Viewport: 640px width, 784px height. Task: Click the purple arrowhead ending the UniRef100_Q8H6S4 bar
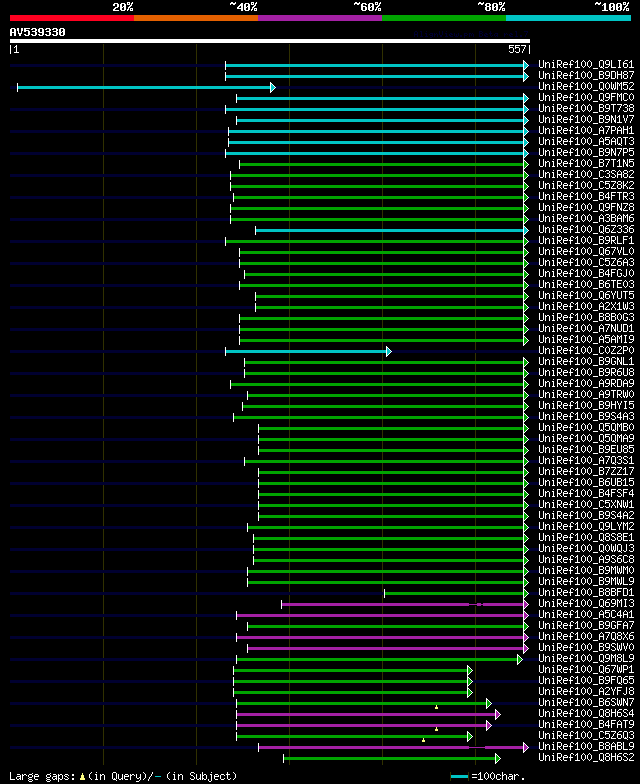(x=498, y=714)
